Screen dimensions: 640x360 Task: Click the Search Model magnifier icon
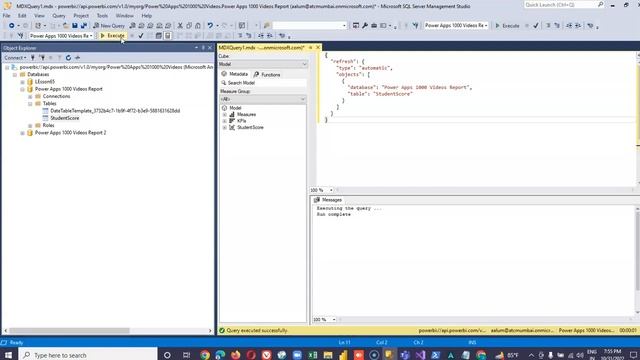coord(224,83)
